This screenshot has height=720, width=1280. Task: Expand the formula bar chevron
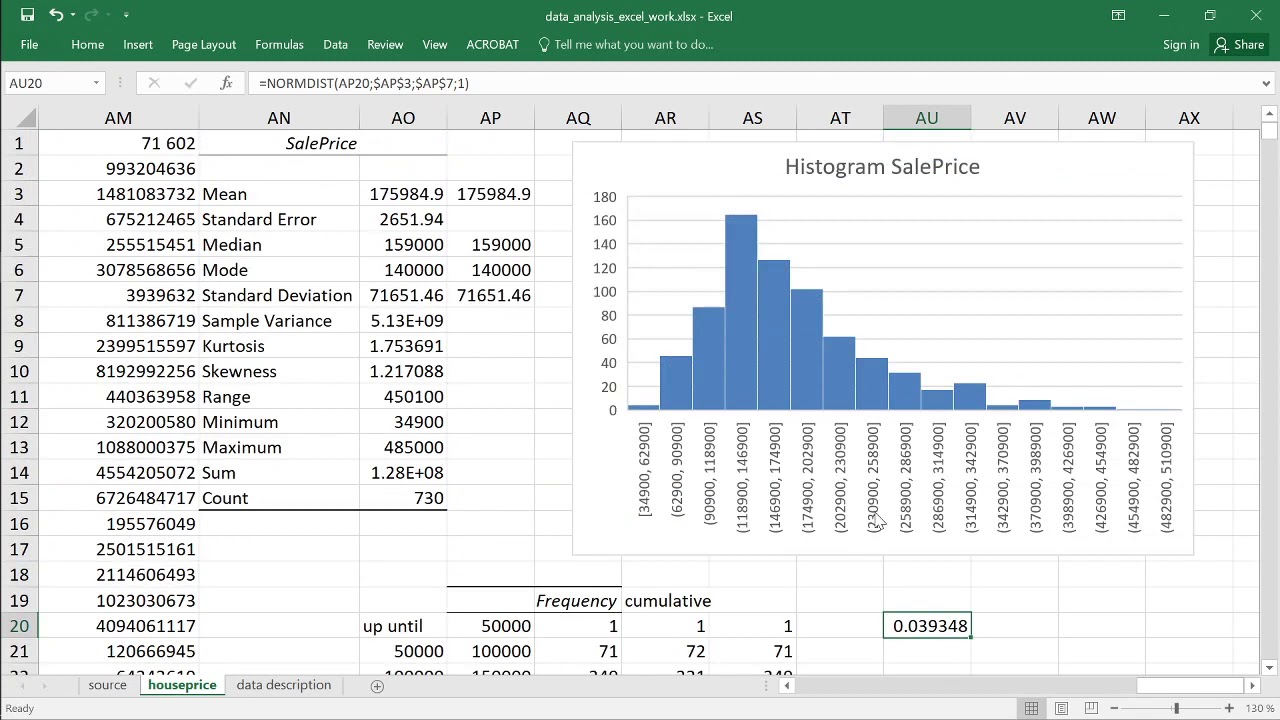click(x=1266, y=83)
